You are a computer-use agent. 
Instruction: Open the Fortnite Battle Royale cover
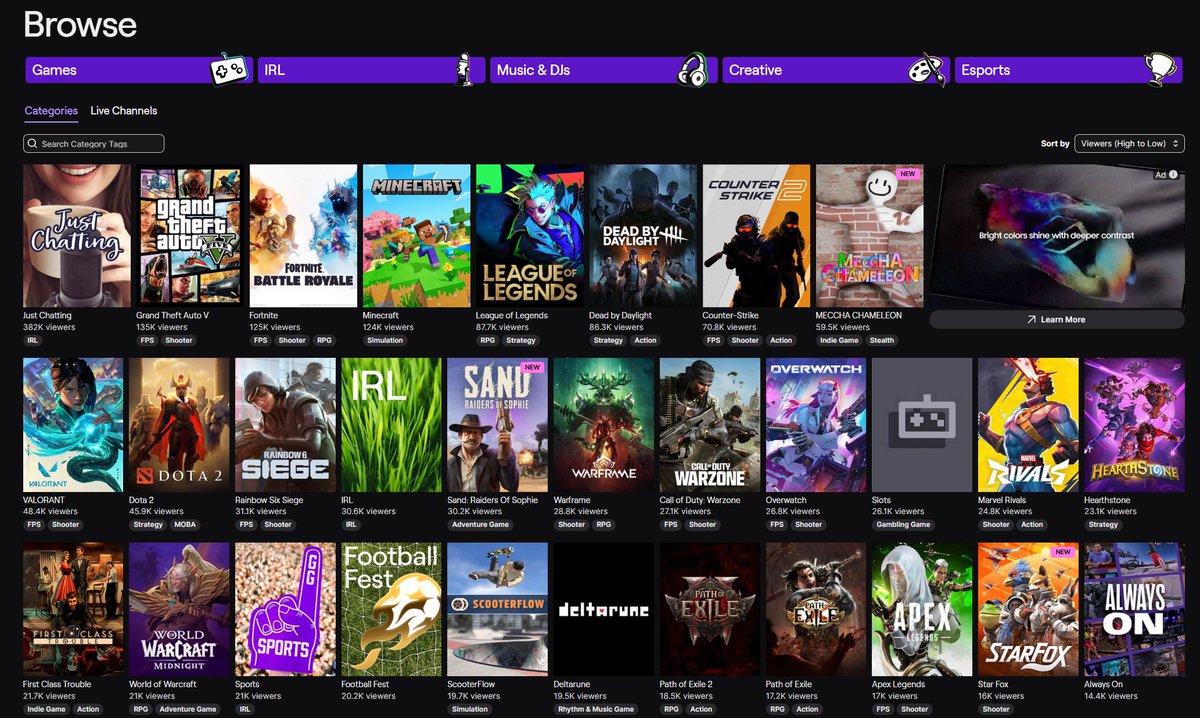tap(303, 236)
